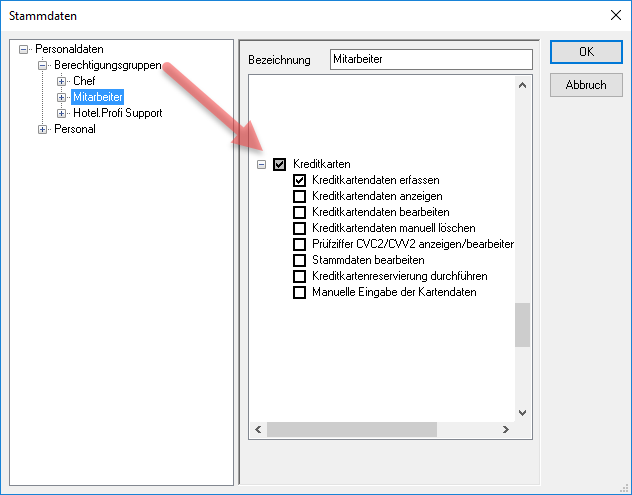This screenshot has width=632, height=495.
Task: Click the Kreditkarten label text
Action: [322, 164]
